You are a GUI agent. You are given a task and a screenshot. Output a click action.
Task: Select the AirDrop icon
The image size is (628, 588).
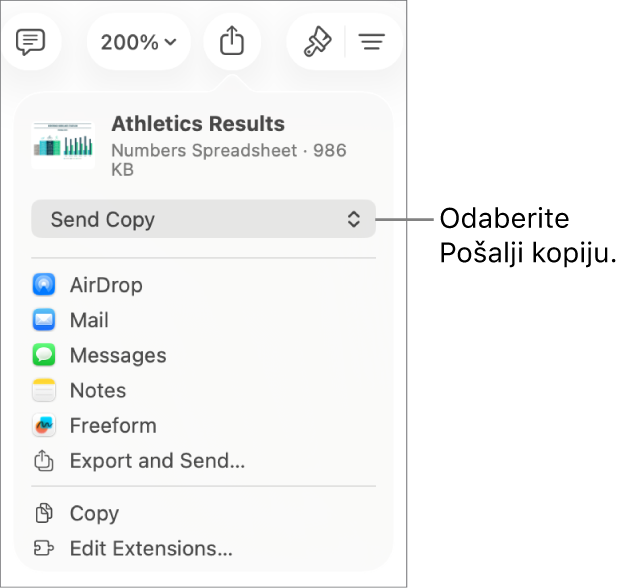tap(44, 285)
